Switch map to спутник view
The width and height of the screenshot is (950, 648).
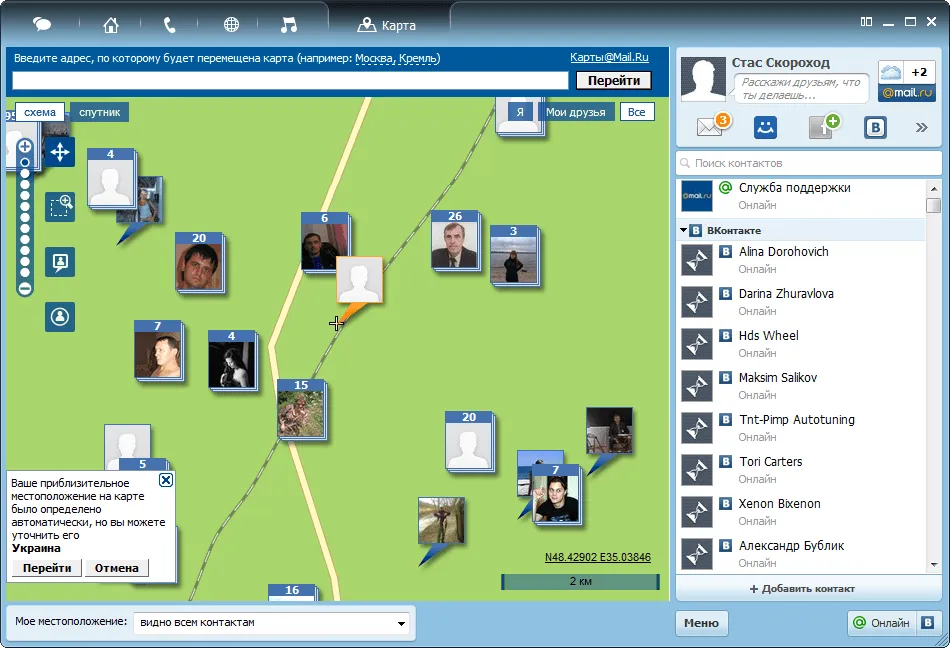tap(99, 112)
